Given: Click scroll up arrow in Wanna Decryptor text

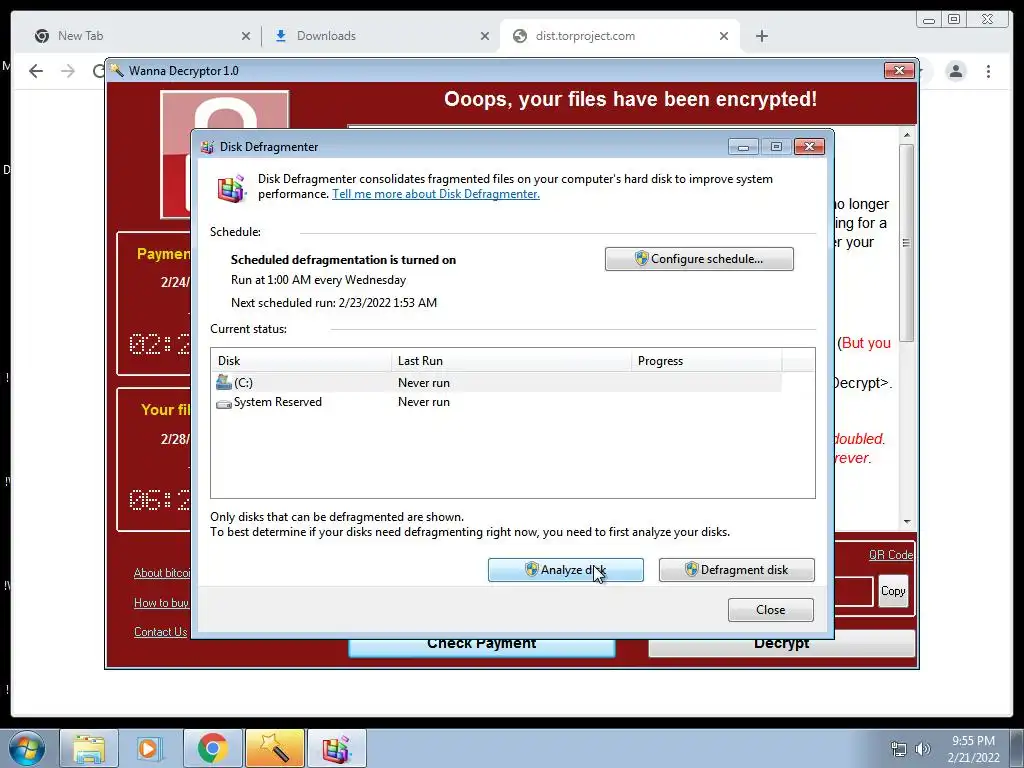Looking at the screenshot, I should tap(906, 135).
